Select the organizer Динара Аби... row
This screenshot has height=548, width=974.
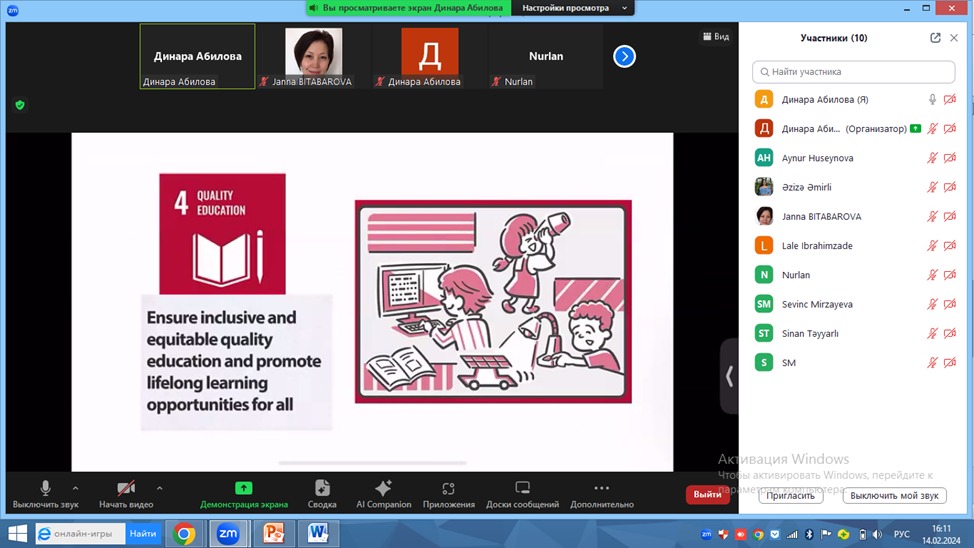(x=853, y=129)
